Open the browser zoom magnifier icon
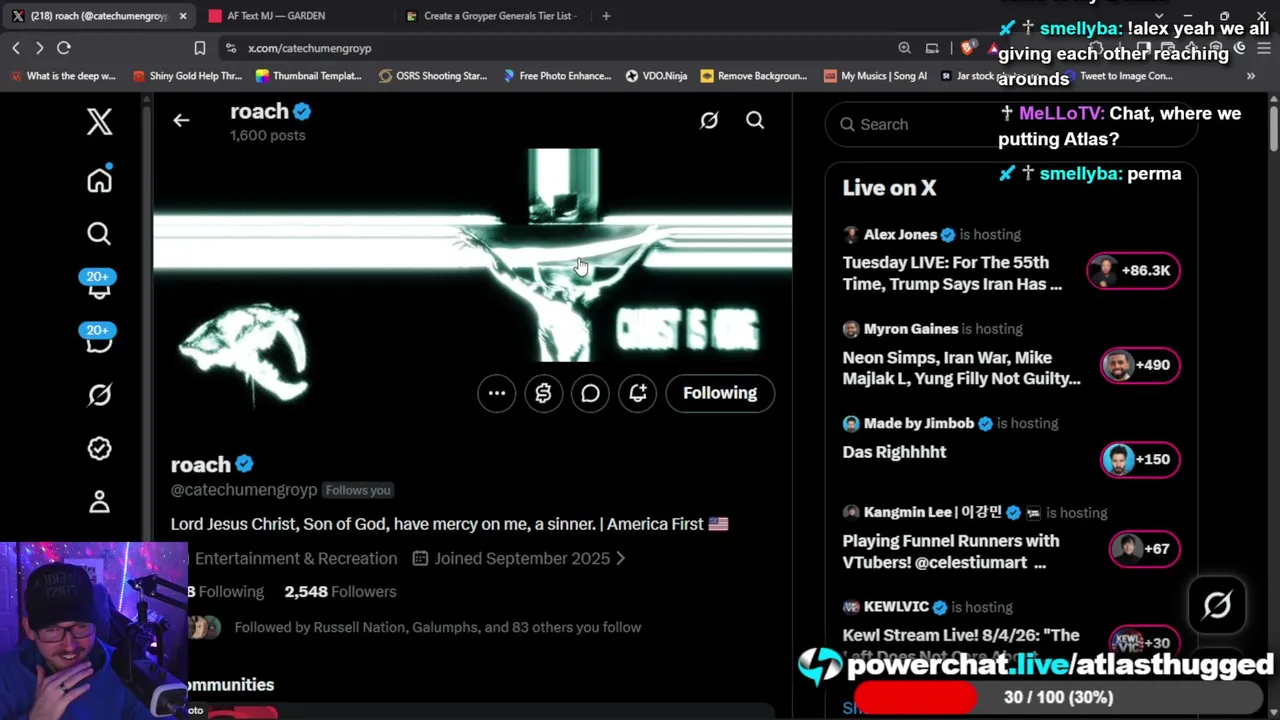Viewport: 1280px width, 720px height. [904, 48]
